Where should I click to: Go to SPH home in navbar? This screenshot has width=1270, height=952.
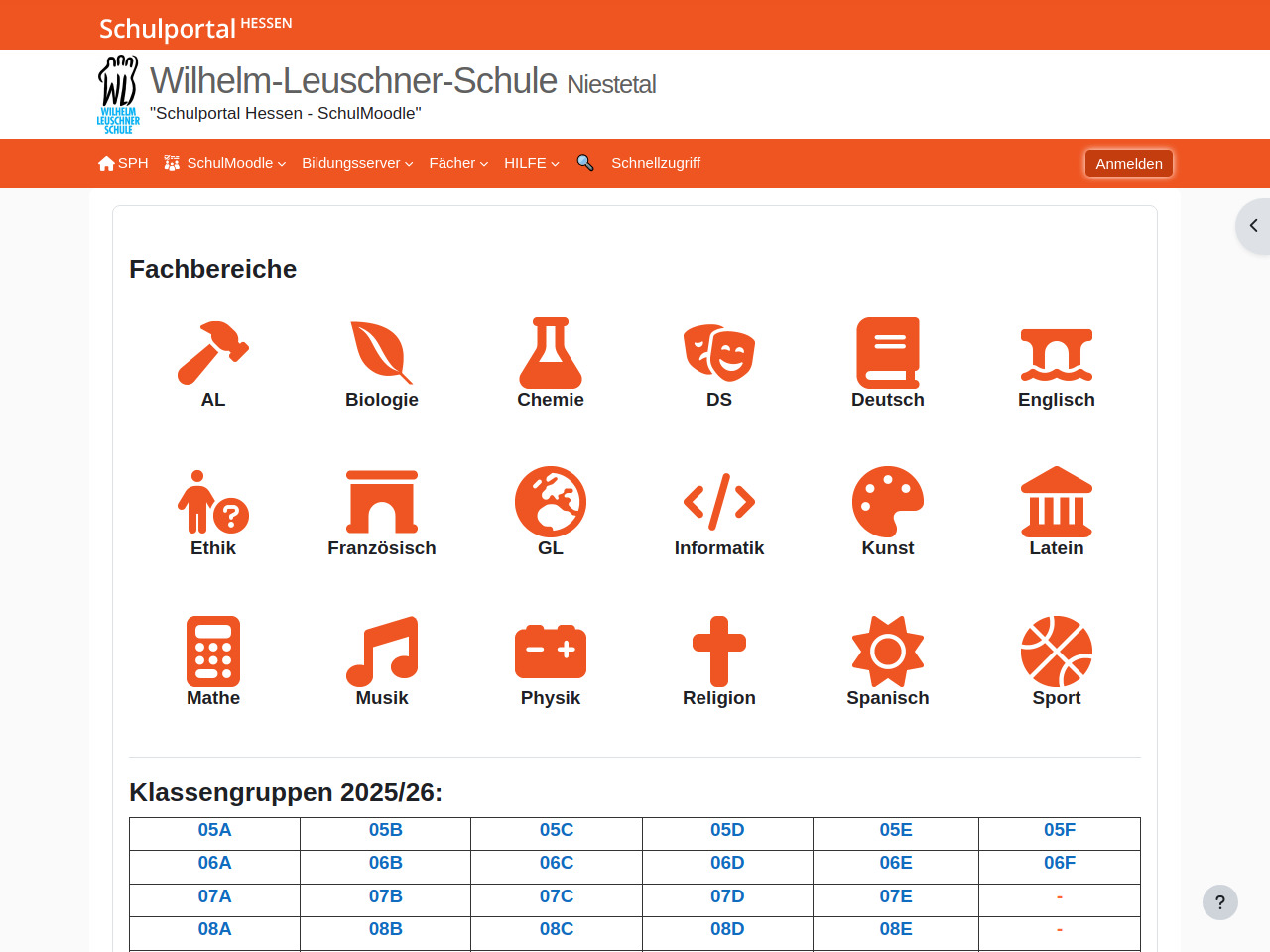(x=123, y=163)
